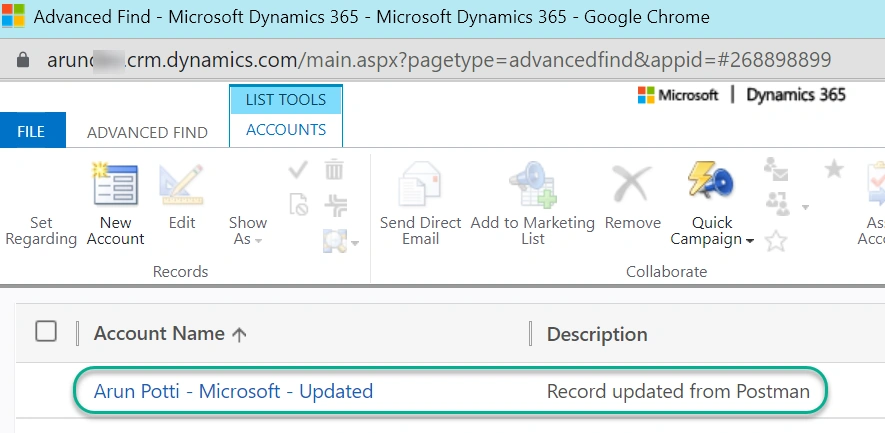The height and width of the screenshot is (433, 885).
Task: Open the Arun Potti - Microsoft - Updated account
Action: [233, 391]
